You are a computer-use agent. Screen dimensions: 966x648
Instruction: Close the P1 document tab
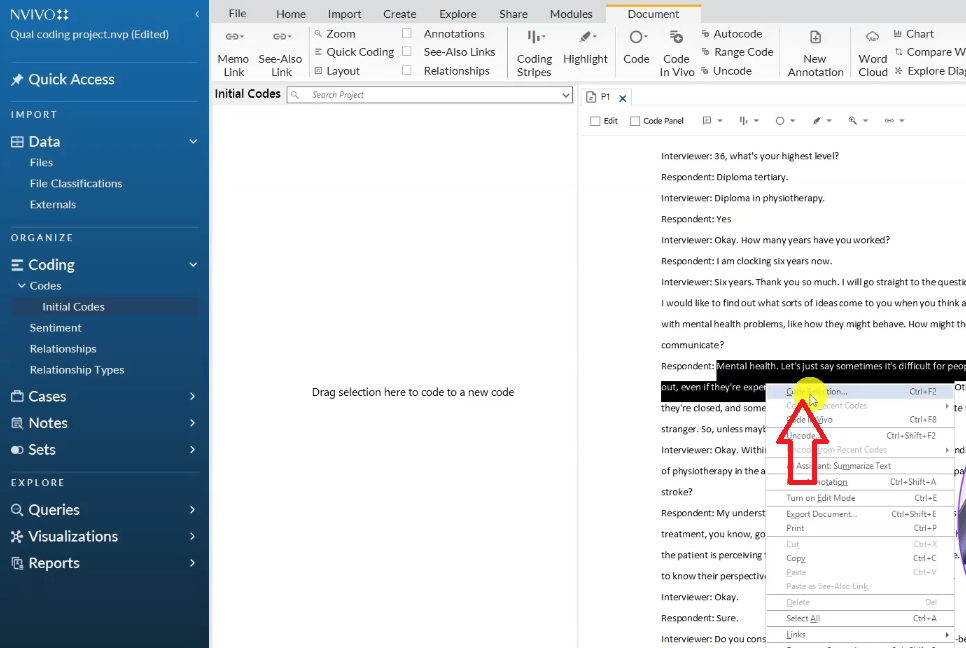(622, 98)
